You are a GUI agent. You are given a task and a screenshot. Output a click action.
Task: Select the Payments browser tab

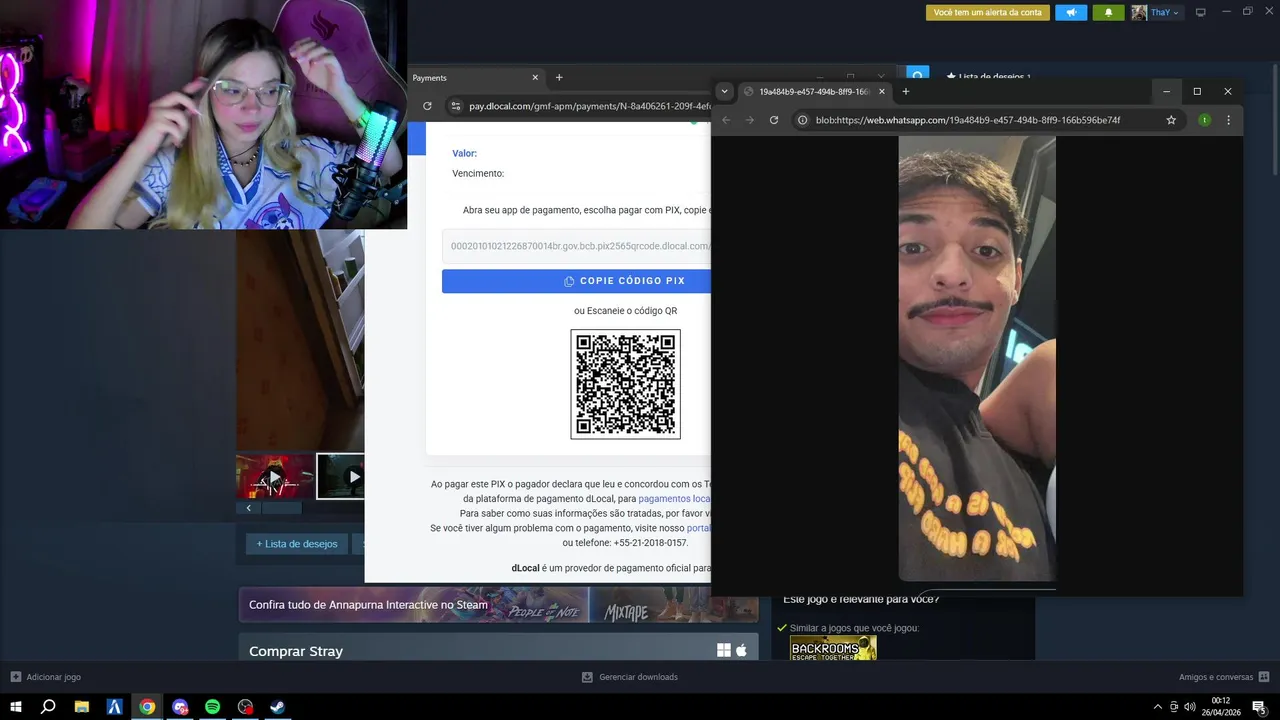(x=476, y=78)
